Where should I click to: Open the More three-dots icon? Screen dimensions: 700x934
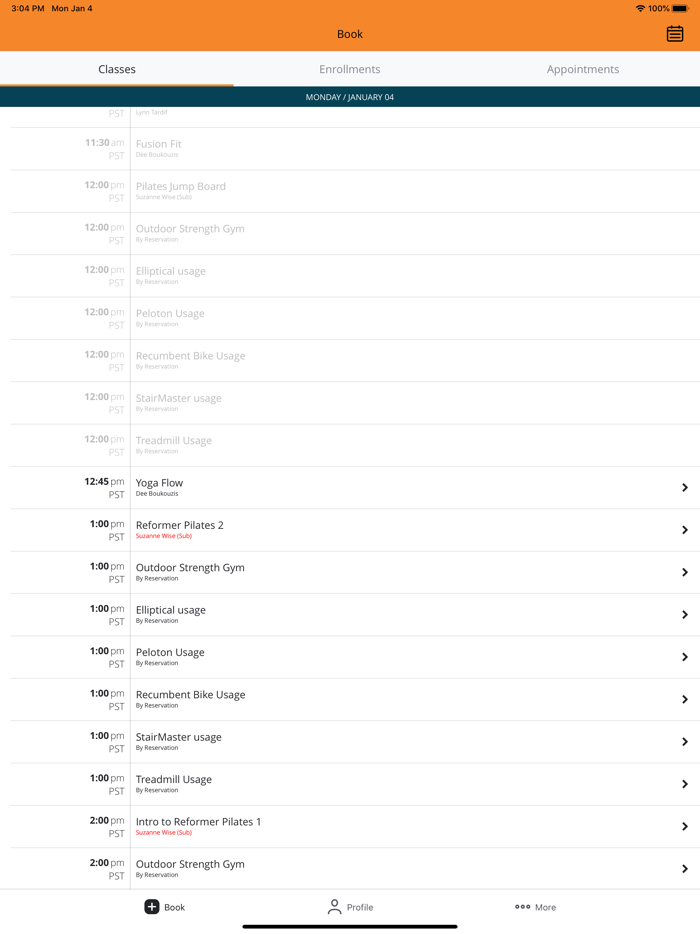(x=522, y=907)
